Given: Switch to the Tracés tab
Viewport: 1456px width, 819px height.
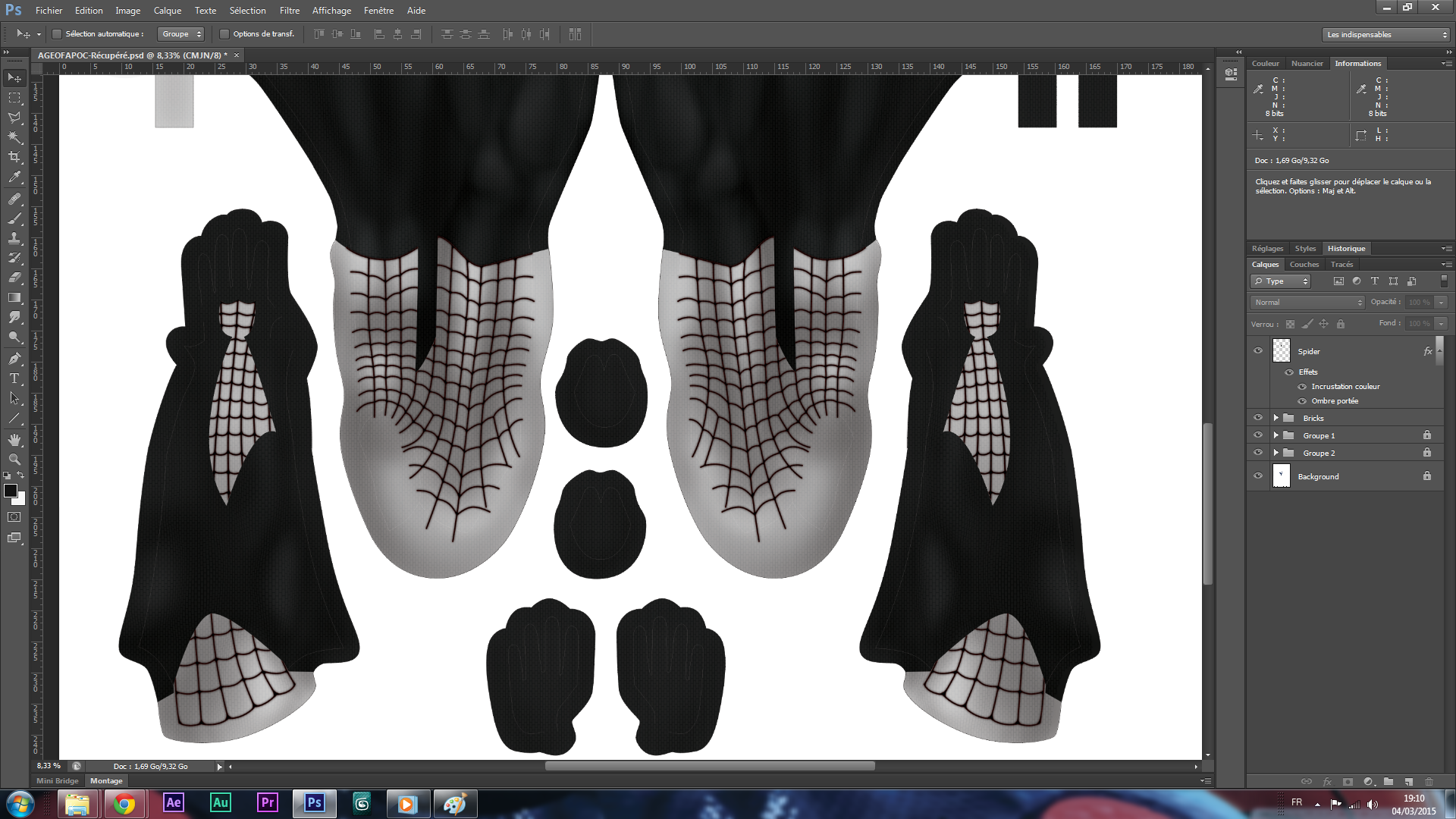Looking at the screenshot, I should pos(1341,265).
